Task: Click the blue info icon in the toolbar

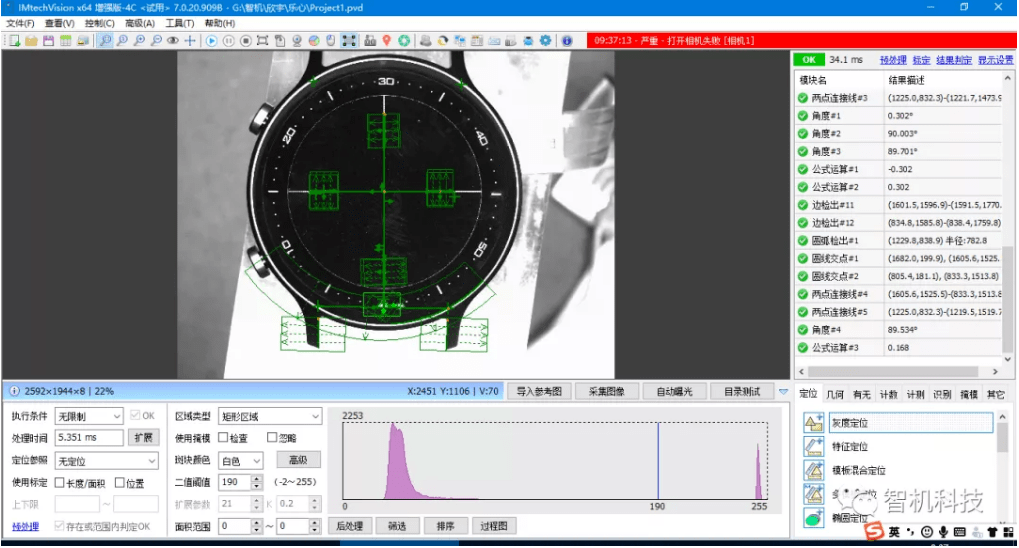Action: tap(567, 41)
